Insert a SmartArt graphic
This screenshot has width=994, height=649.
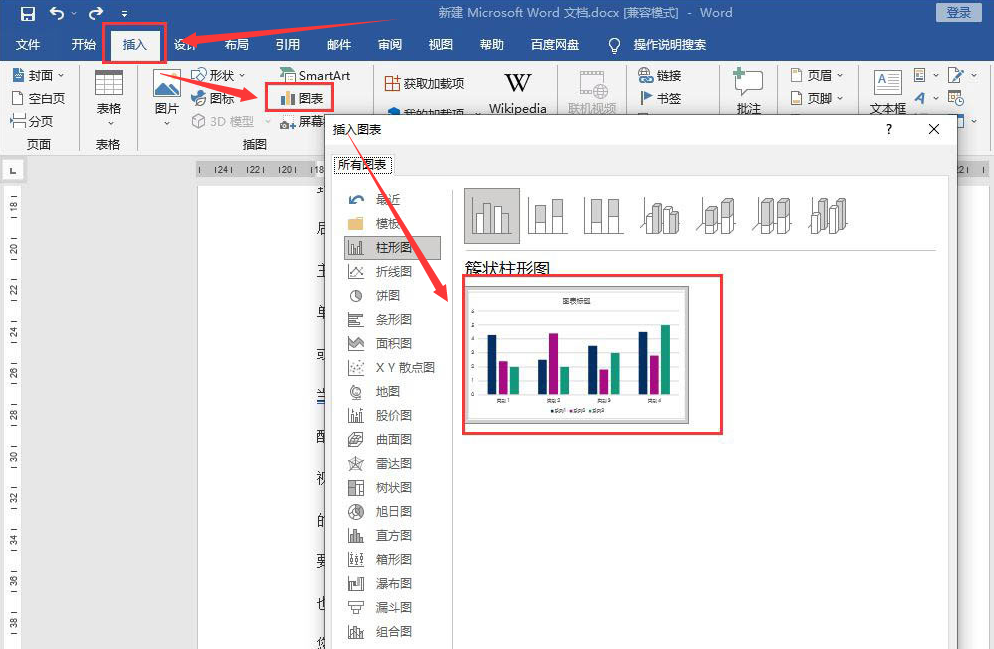click(317, 74)
